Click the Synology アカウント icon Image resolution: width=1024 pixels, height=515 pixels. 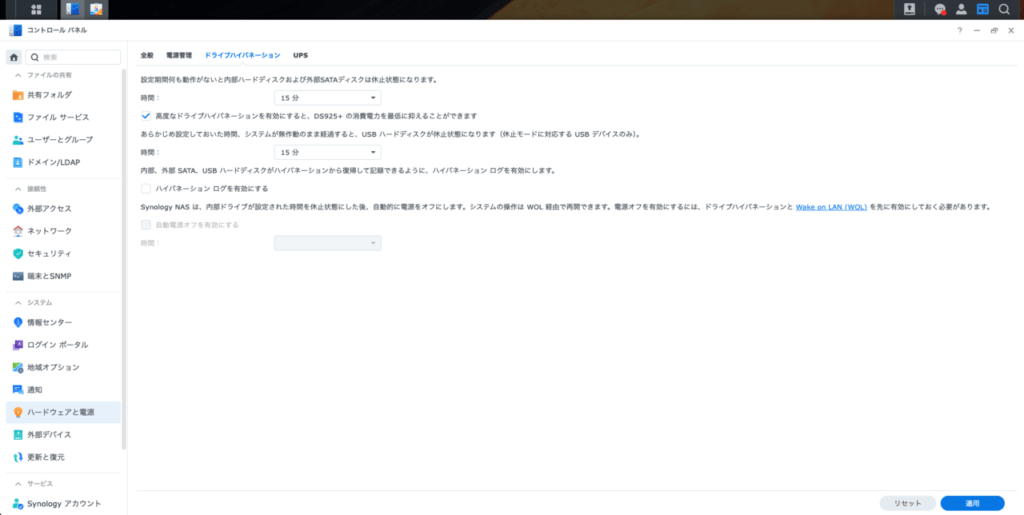coord(18,504)
